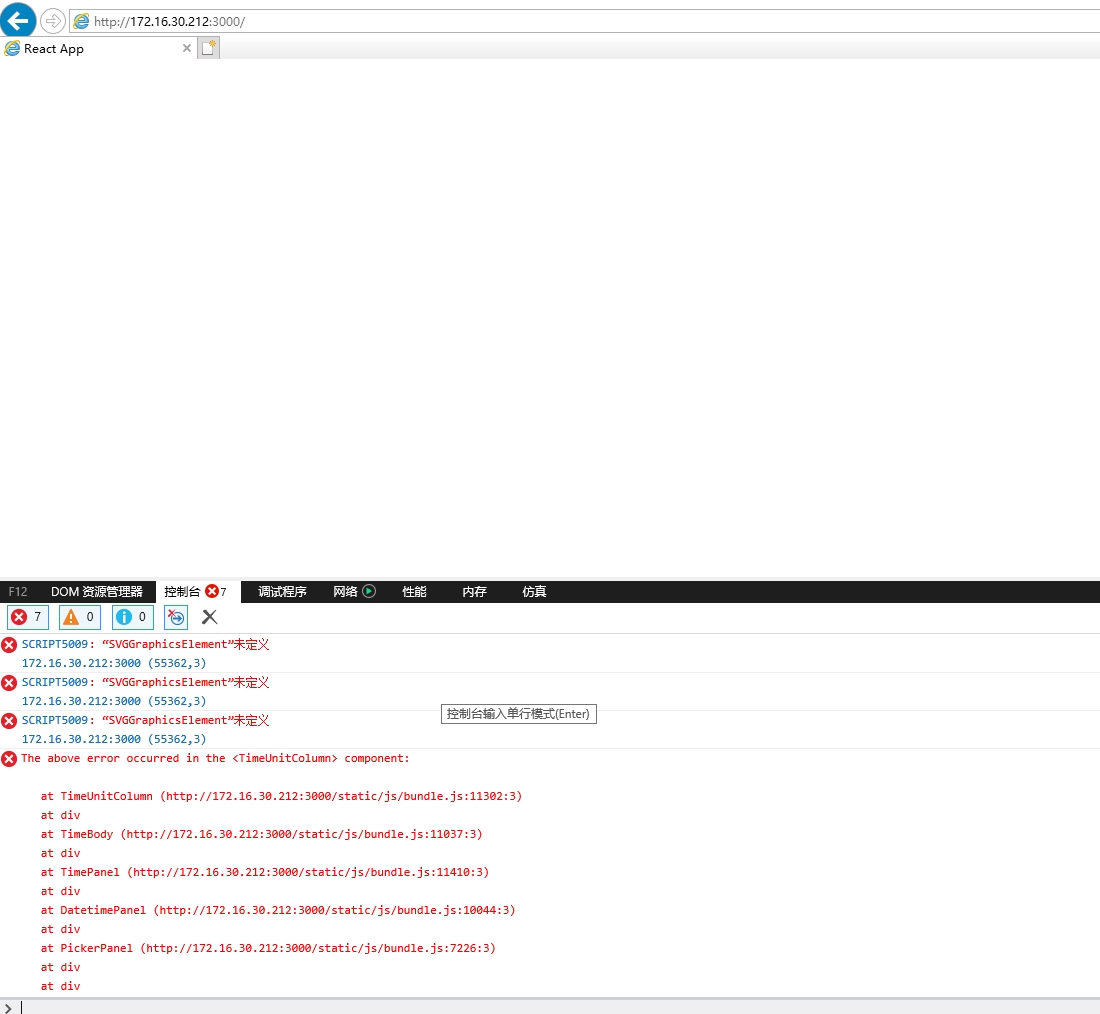Toggle the warnings filter showing 0
Screen dimensions: 1100x1014
point(79,617)
